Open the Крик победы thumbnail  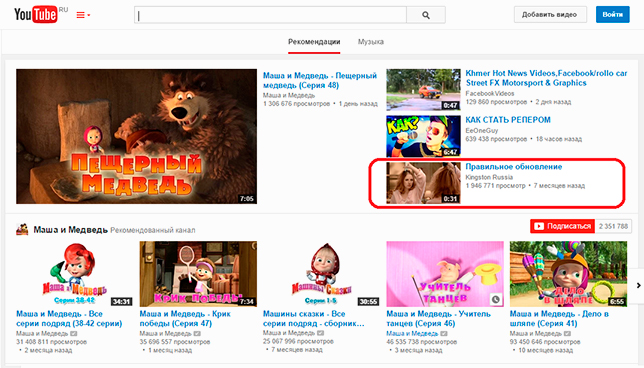198,274
